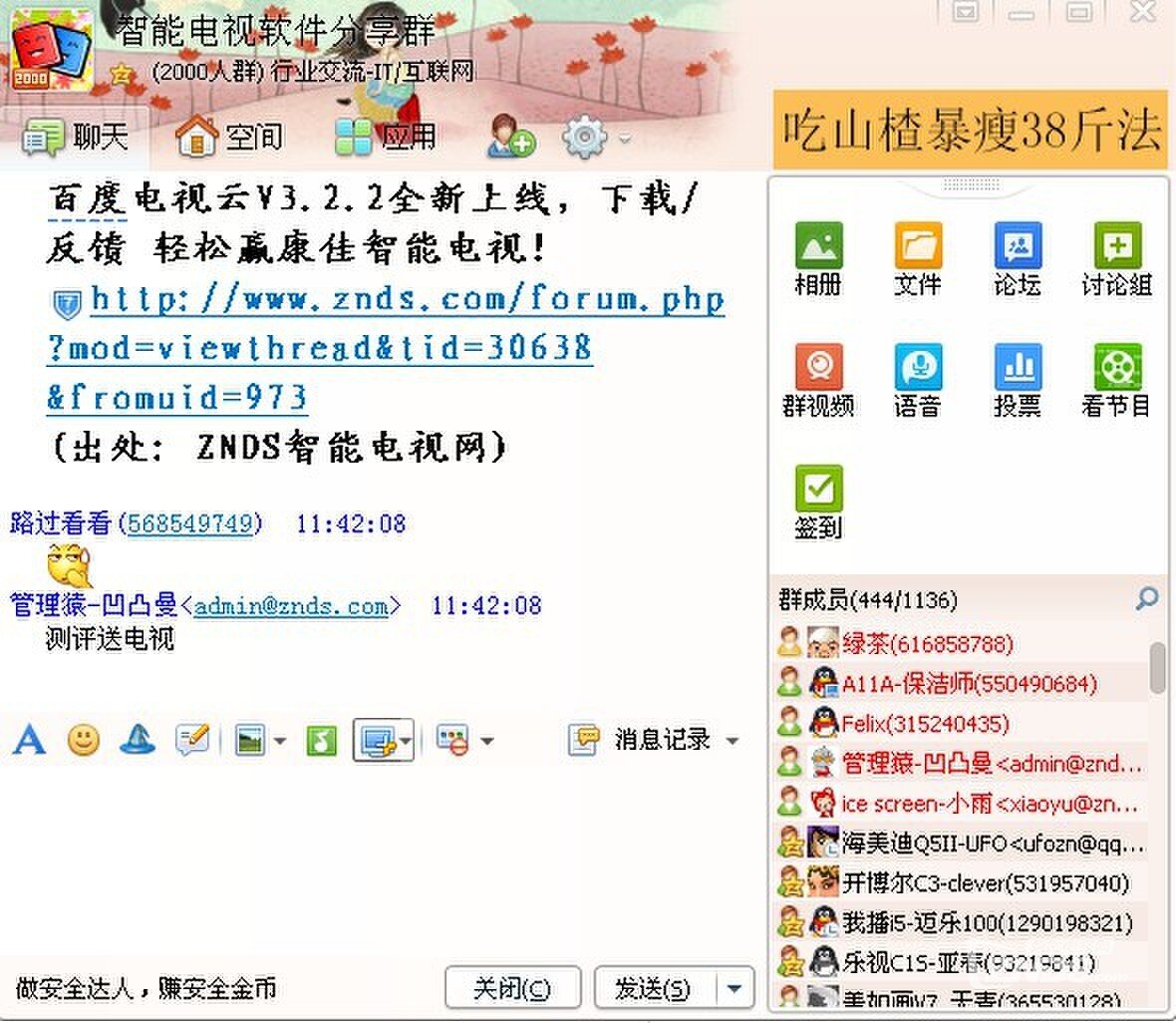
Task: Click the notepad with pencil toolbar icon
Action: coord(192,740)
